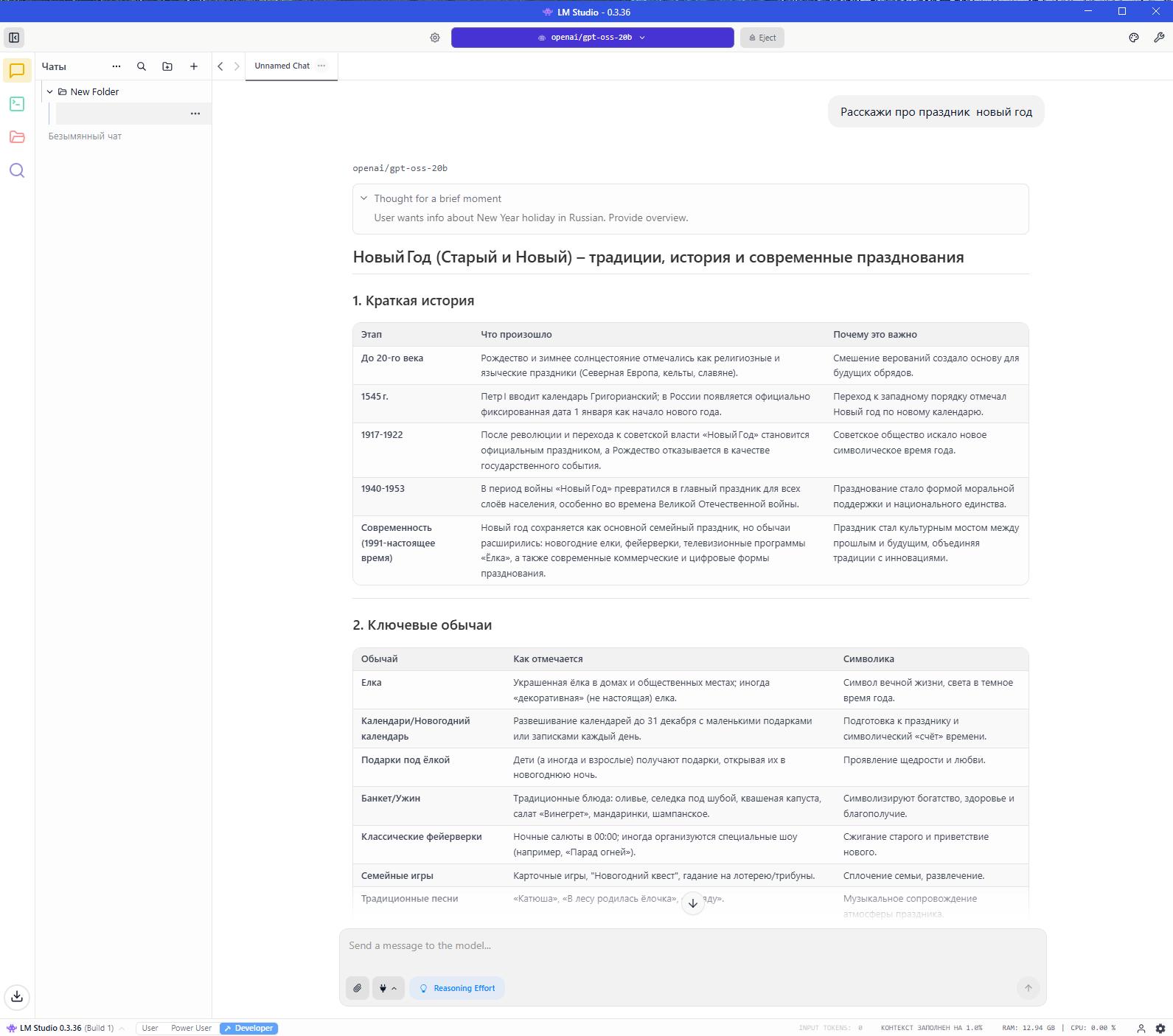The image size is (1173, 1036).
Task: Click the message input field
Action: click(x=692, y=945)
